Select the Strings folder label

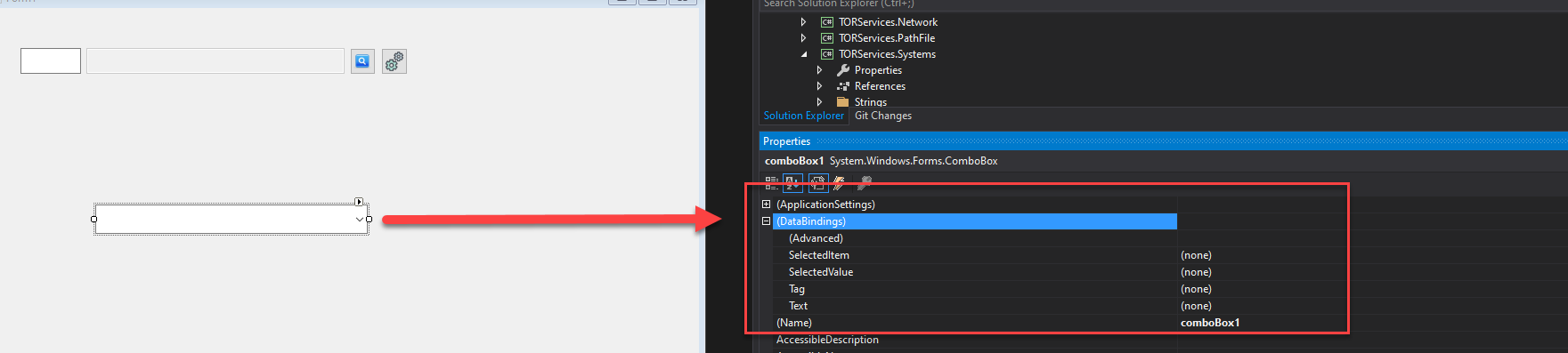point(871,102)
